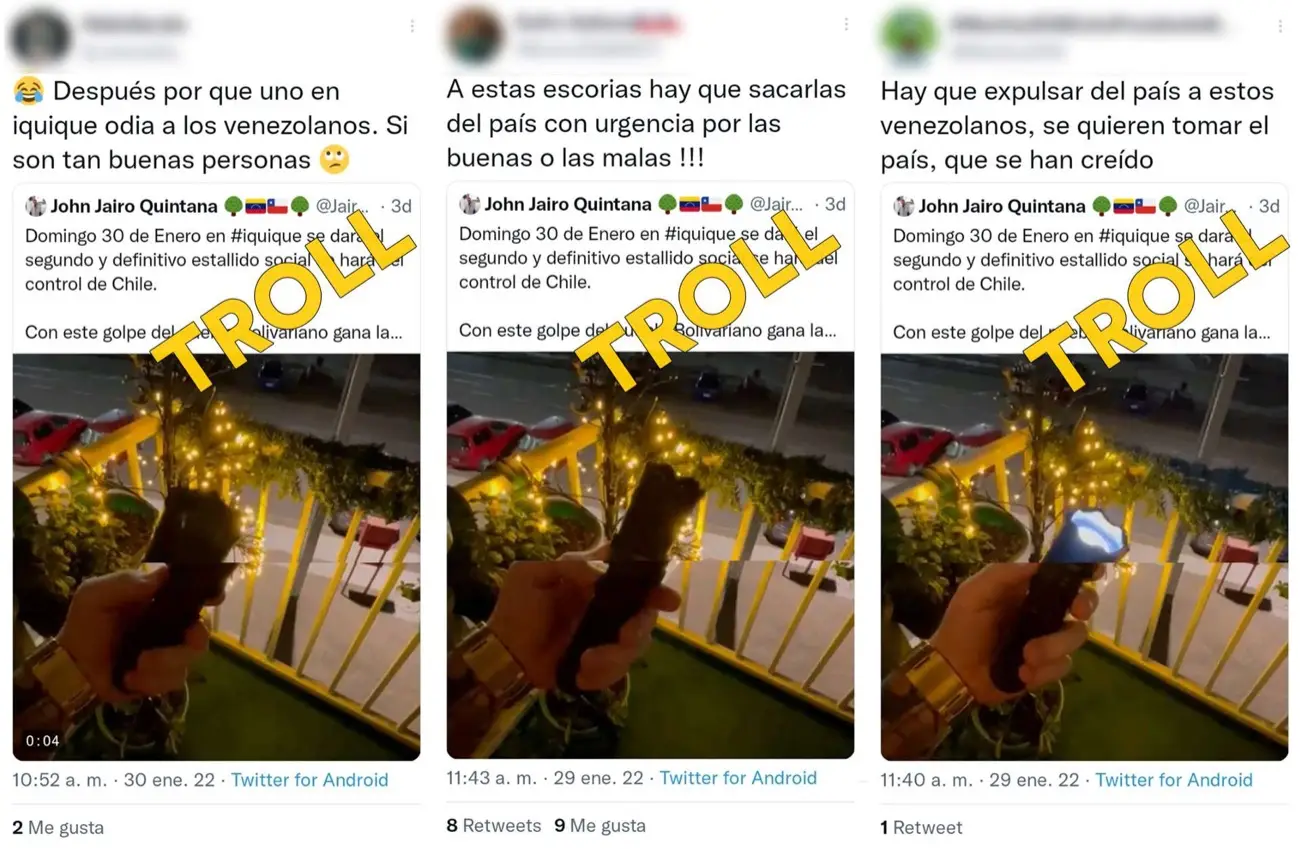View the 9 Me gusta likes list
The width and height of the screenshot is (1300, 849).
600,826
